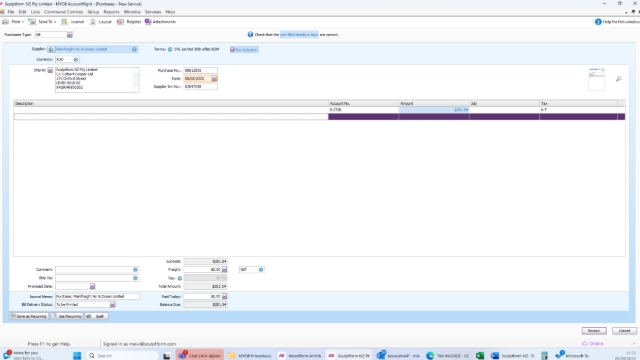Open the Setup menu
640x360 pixels.
[x=93, y=12]
